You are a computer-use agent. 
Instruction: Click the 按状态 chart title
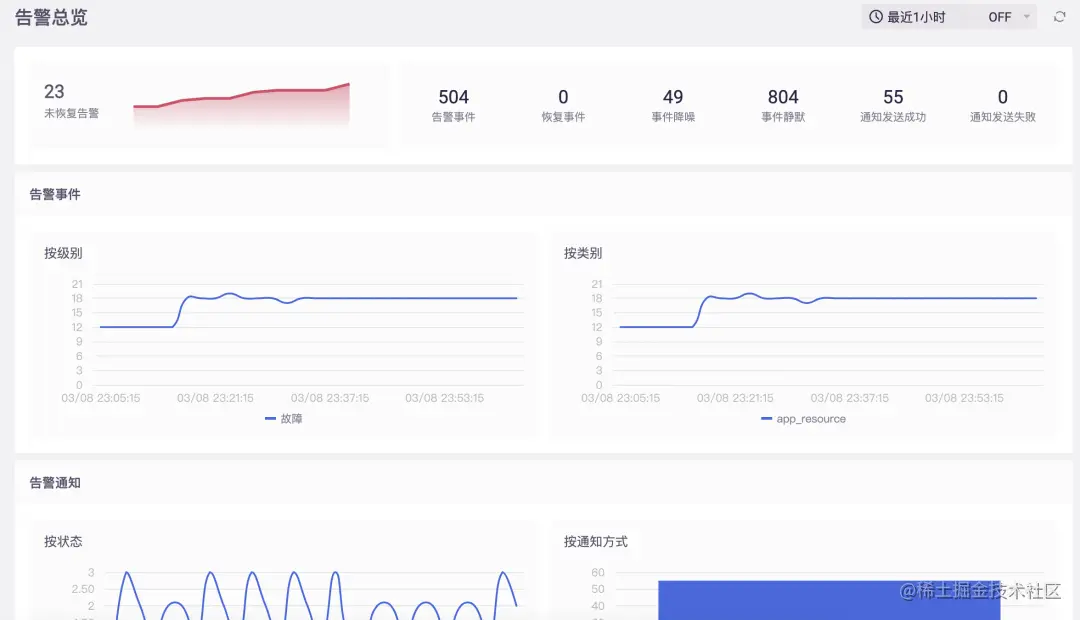pos(63,541)
